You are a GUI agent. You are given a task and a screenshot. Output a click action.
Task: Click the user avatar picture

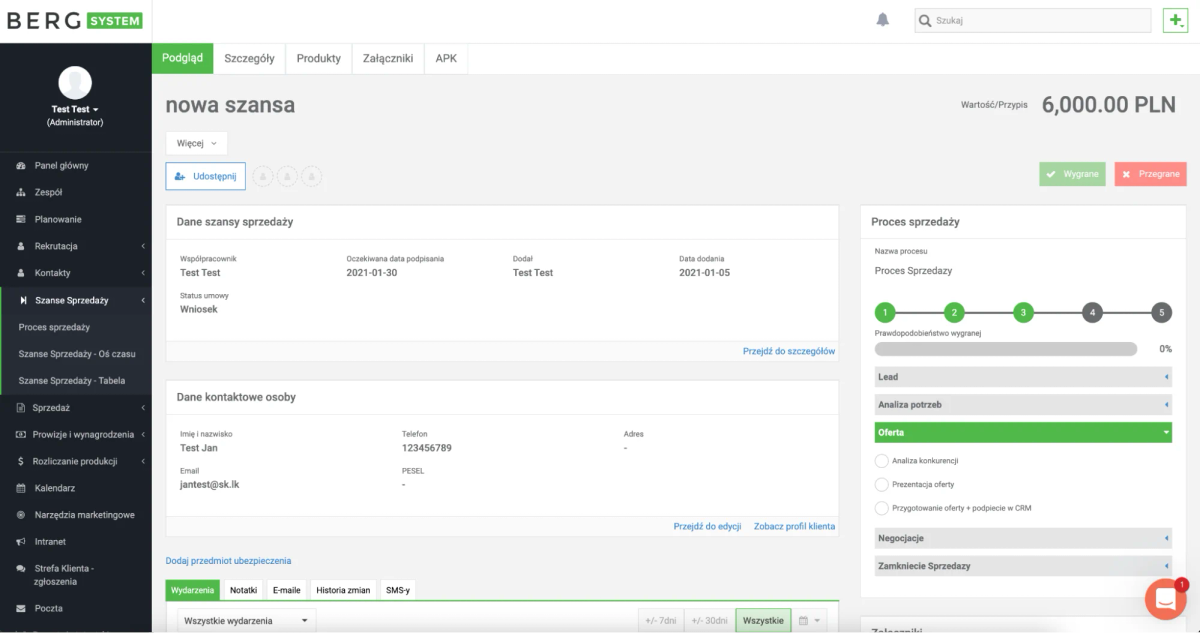75,82
